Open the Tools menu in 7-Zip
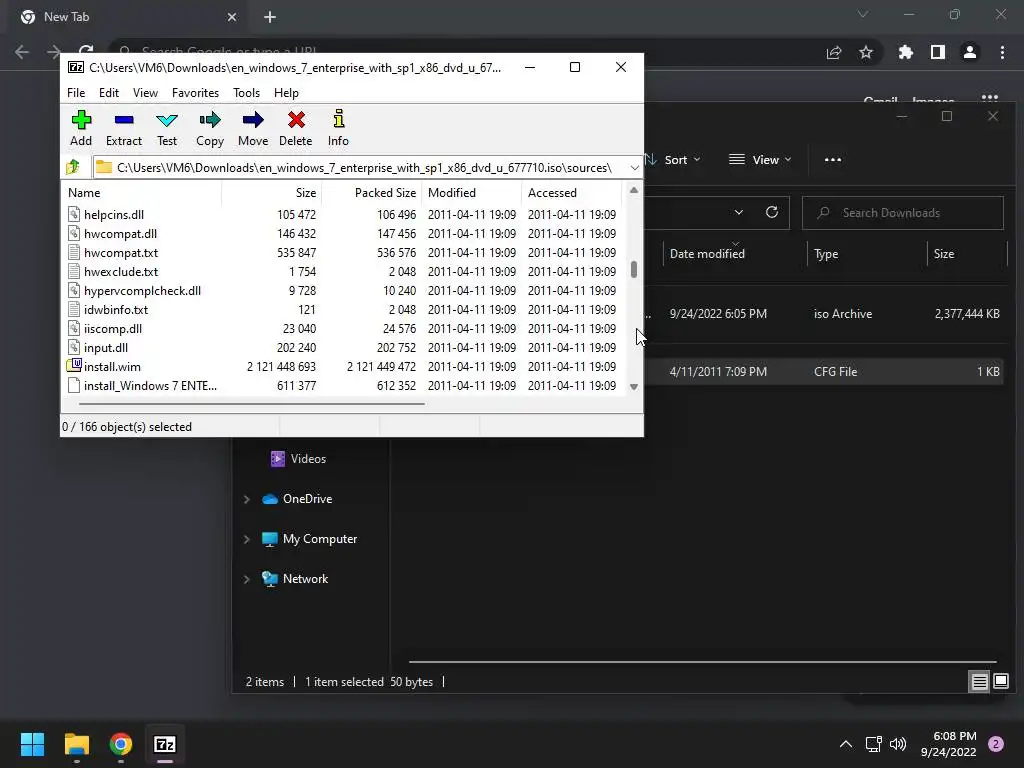 click(x=246, y=93)
